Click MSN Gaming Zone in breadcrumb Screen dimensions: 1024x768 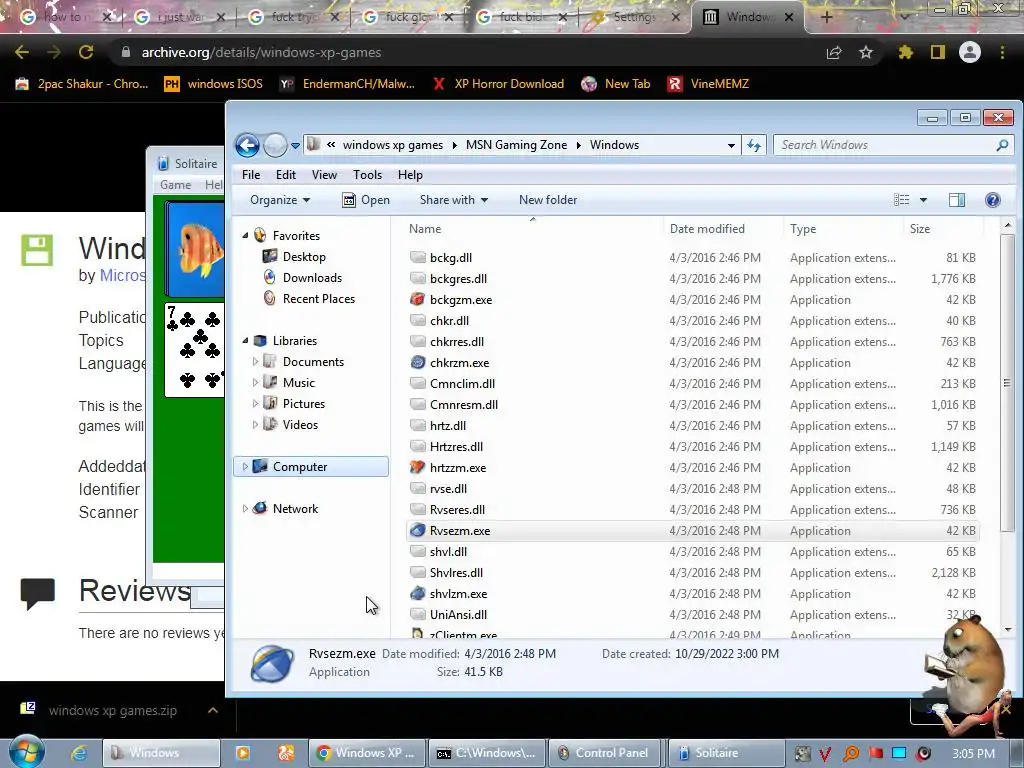click(x=516, y=145)
